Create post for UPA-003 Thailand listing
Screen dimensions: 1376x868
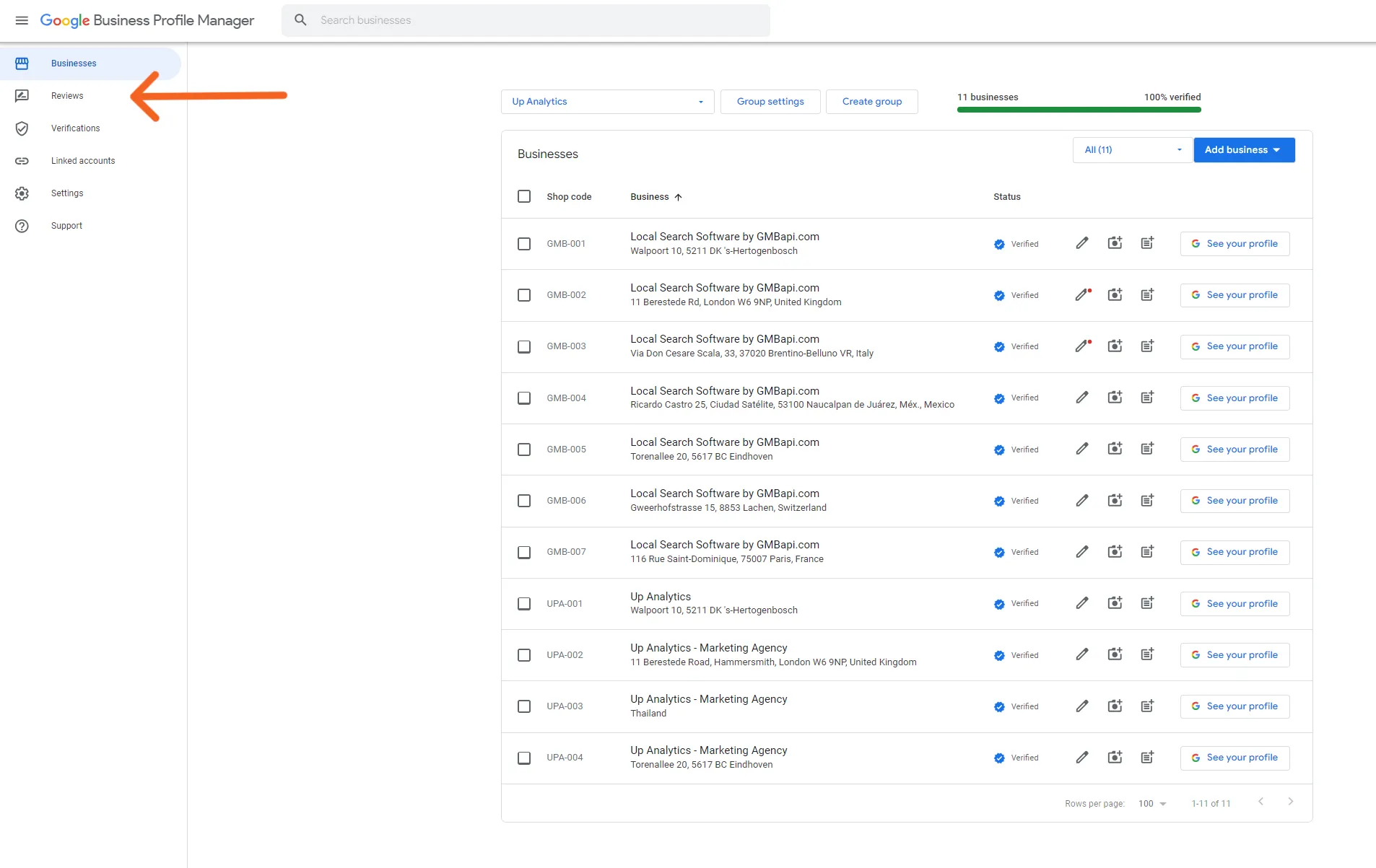click(x=1147, y=706)
